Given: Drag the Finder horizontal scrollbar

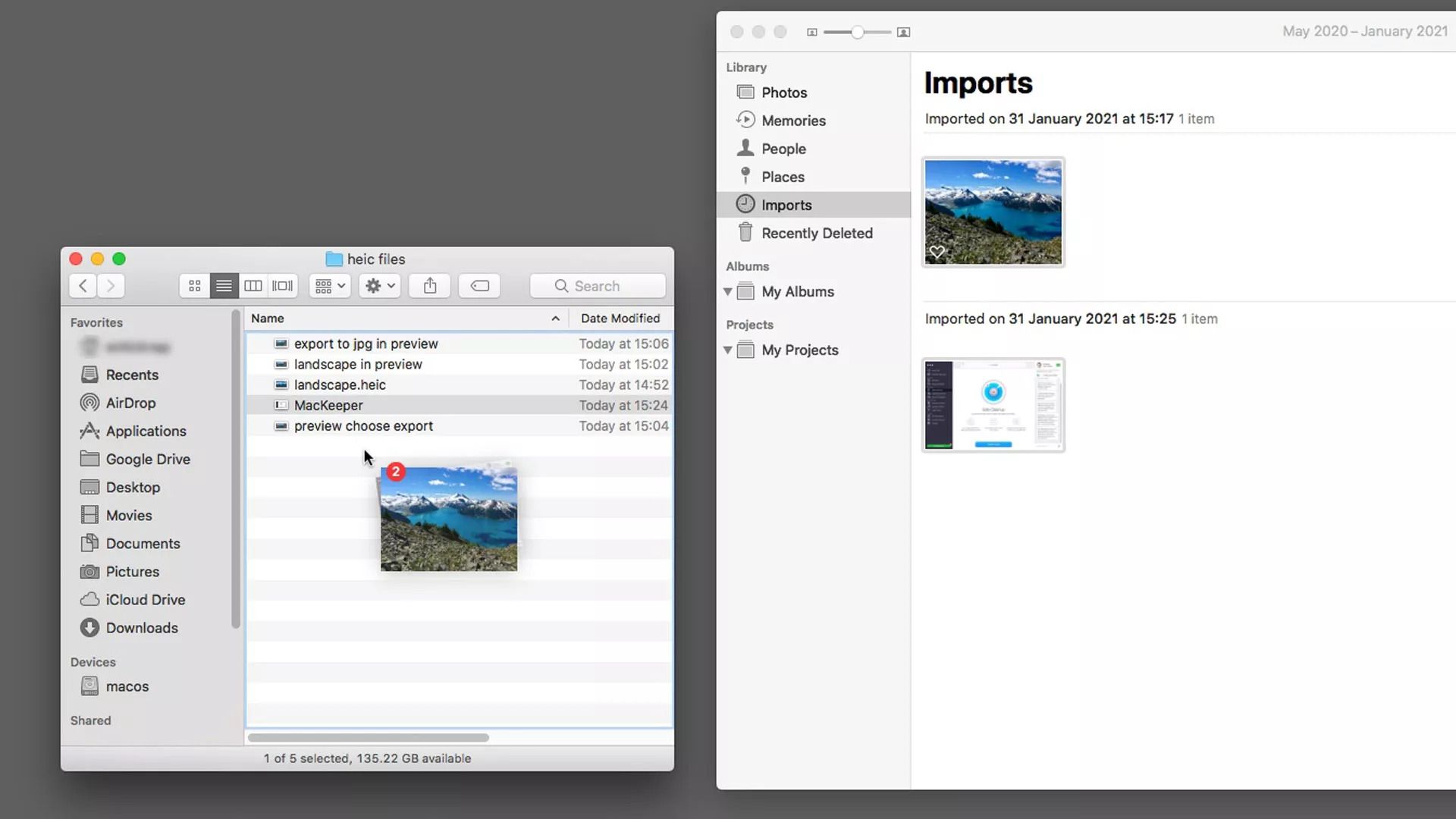Looking at the screenshot, I should coord(368,738).
